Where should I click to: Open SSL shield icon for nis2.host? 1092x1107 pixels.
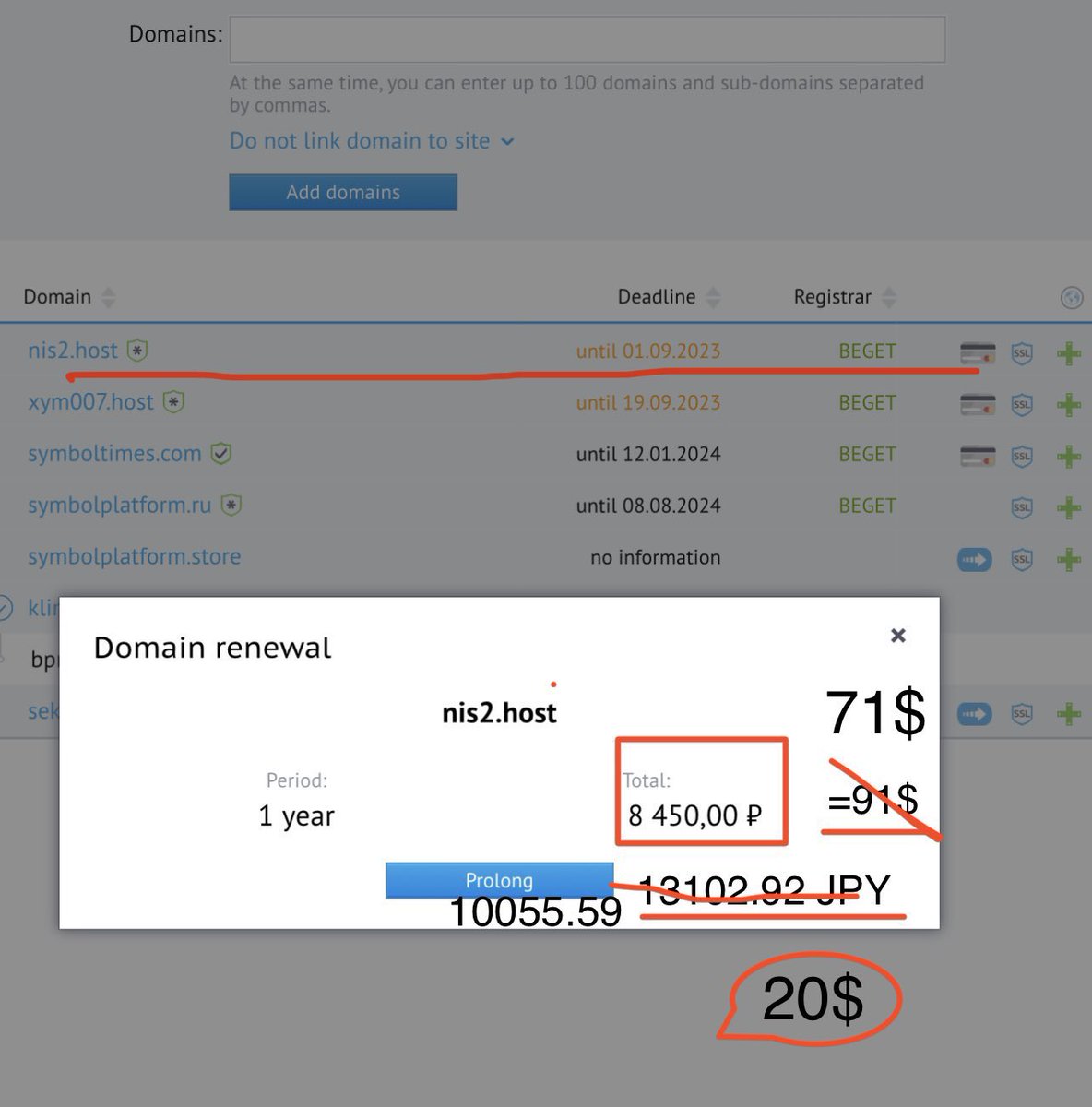pos(1022,353)
